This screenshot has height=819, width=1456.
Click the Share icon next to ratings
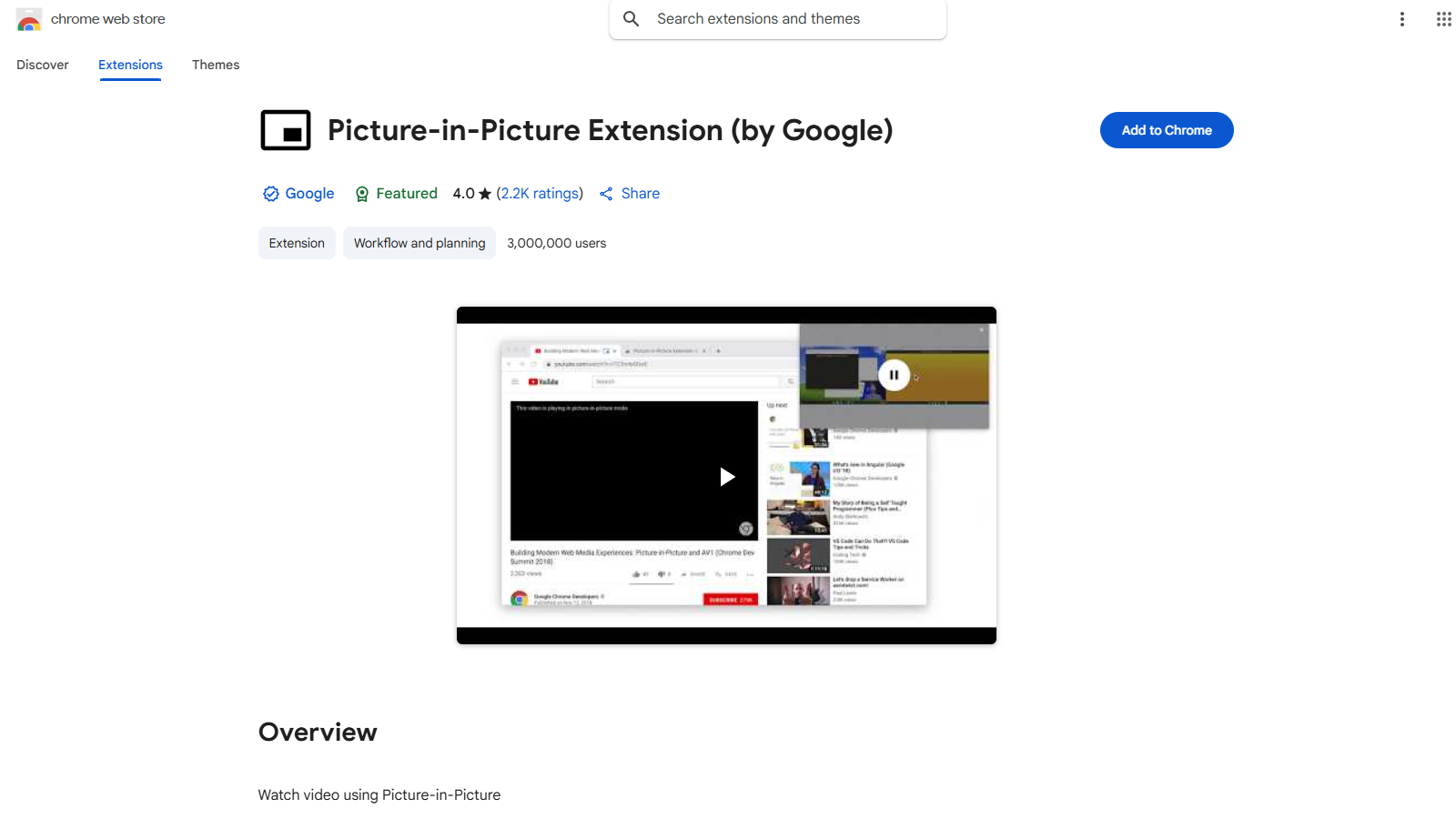point(607,193)
